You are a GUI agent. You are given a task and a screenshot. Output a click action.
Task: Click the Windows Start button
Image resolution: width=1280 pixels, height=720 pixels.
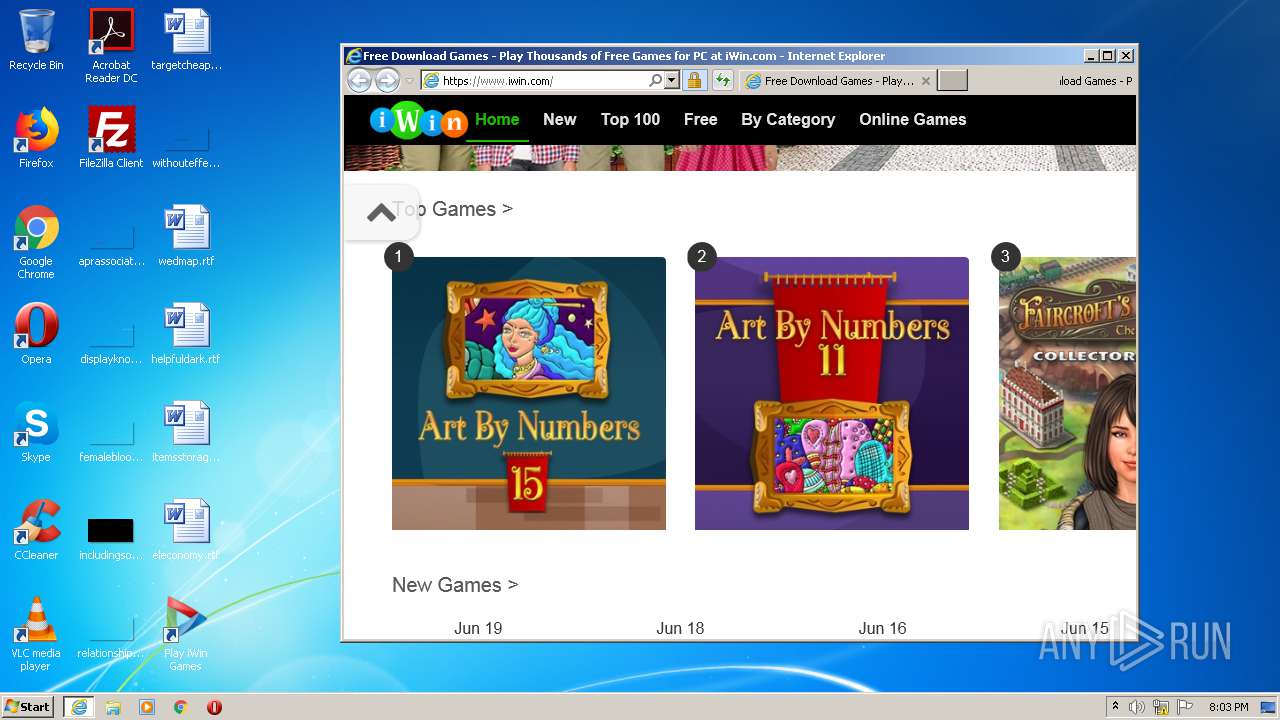click(x=28, y=707)
